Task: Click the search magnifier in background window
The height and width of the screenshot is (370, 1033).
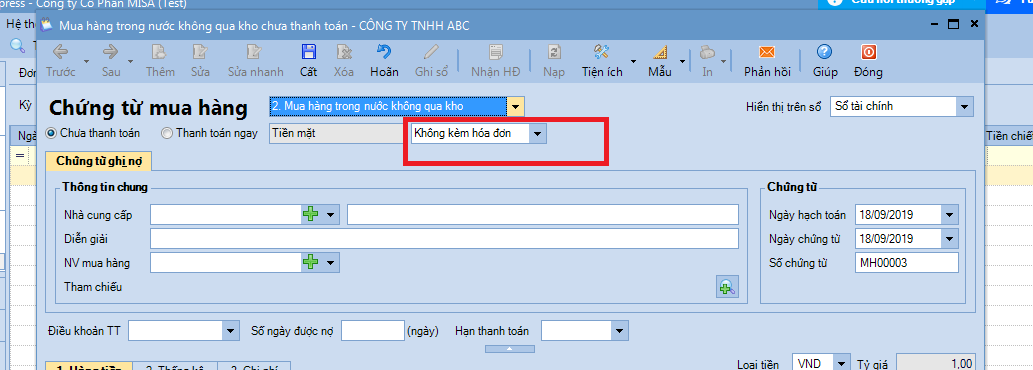Action: point(18,46)
